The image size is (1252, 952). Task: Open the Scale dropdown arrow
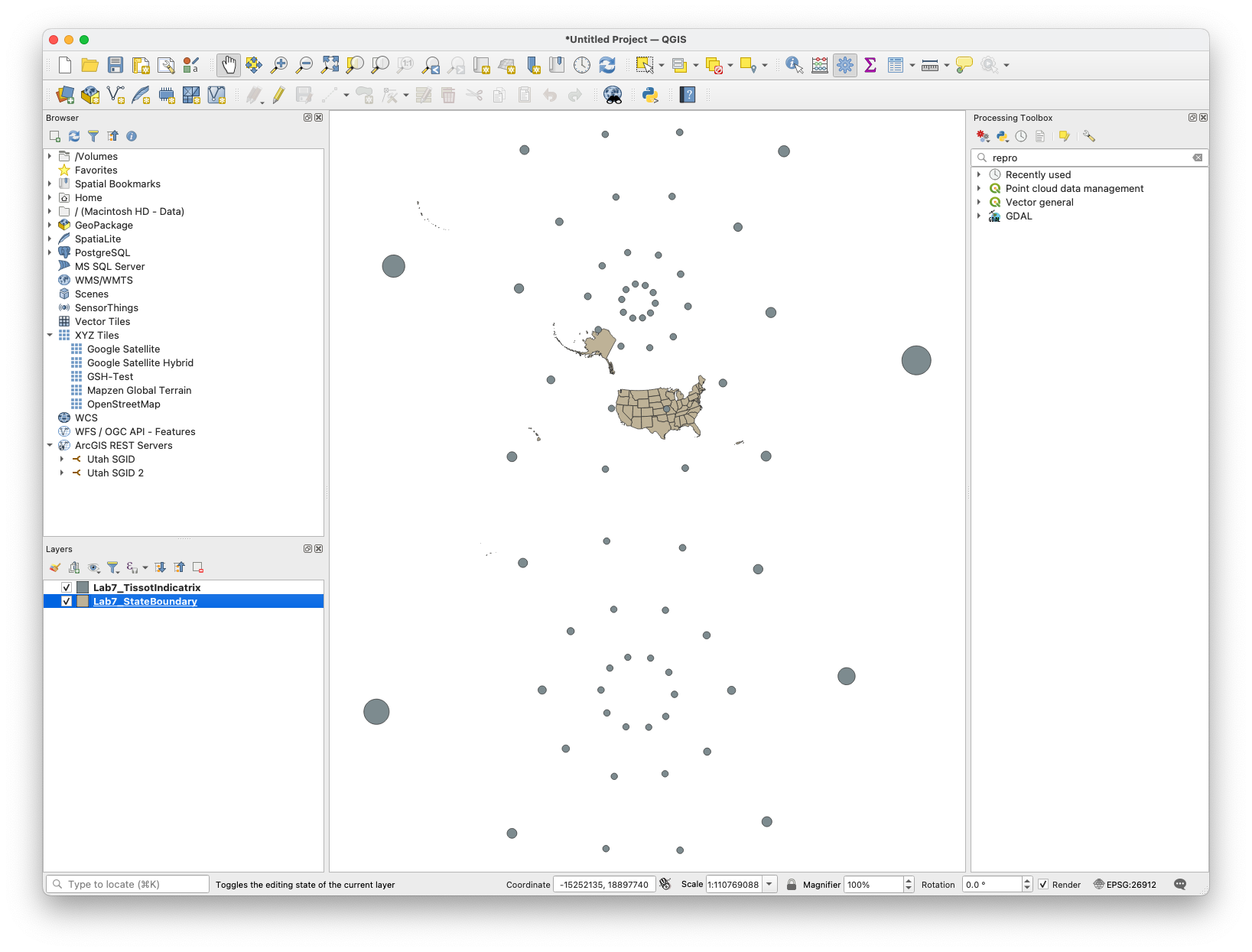pyautogui.click(x=769, y=884)
